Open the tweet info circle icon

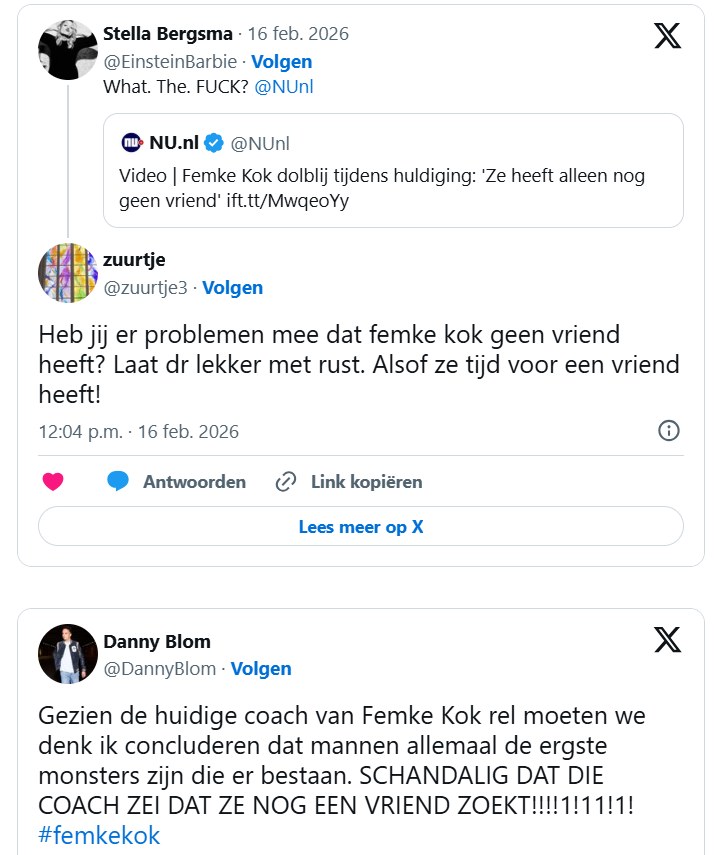point(668,431)
